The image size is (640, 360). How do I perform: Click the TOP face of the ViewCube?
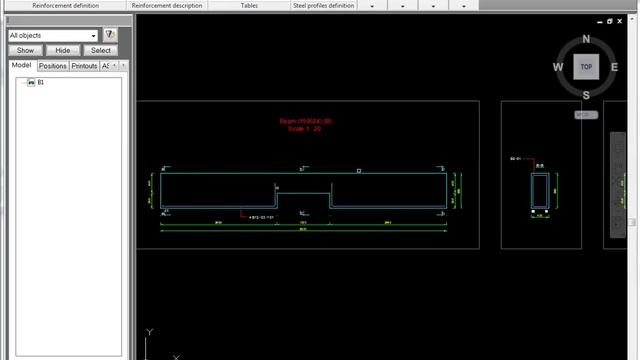(x=586, y=67)
